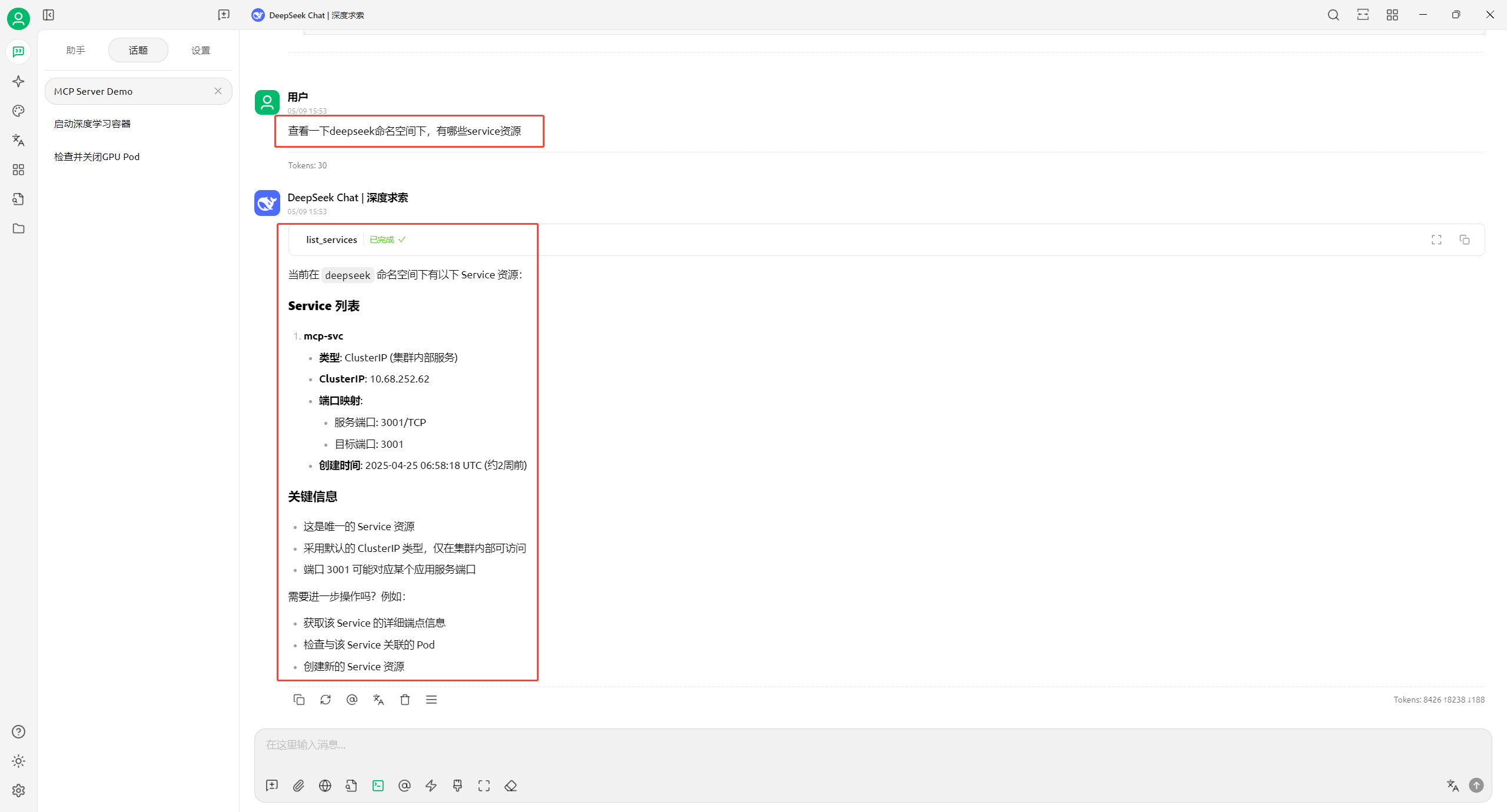Open the knowledge base sidebar icon
The image size is (1507, 812).
[x=18, y=199]
